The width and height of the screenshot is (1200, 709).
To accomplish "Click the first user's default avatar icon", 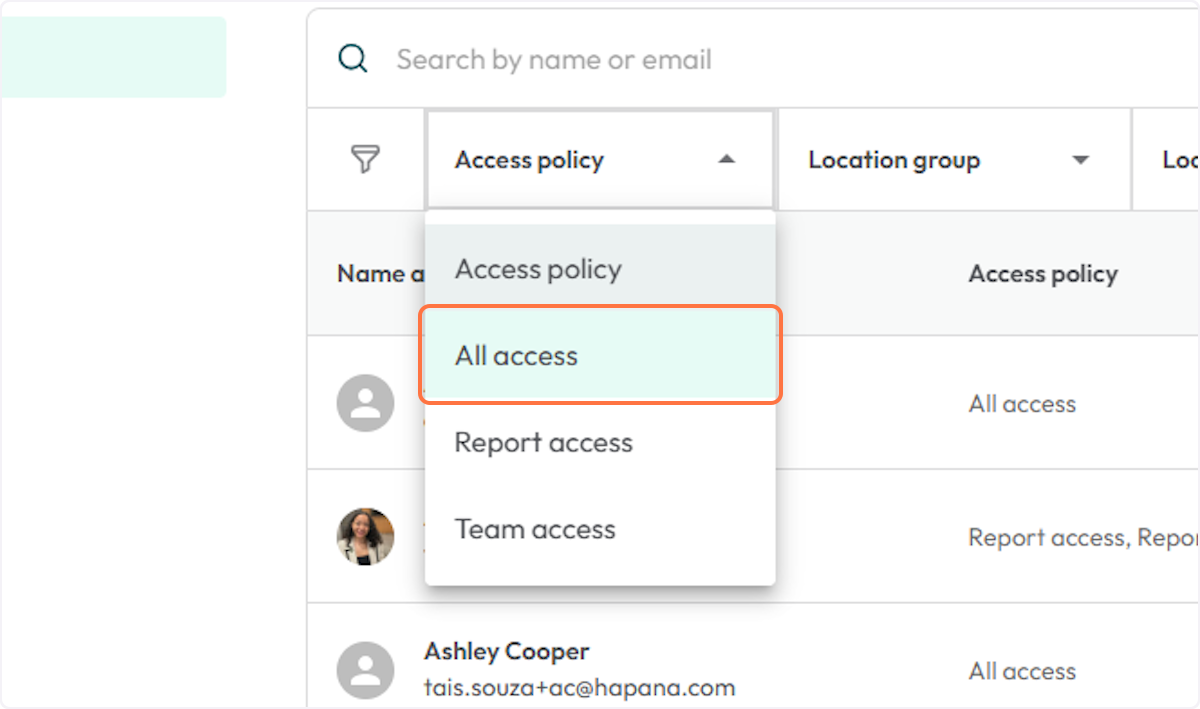I will (x=365, y=403).
